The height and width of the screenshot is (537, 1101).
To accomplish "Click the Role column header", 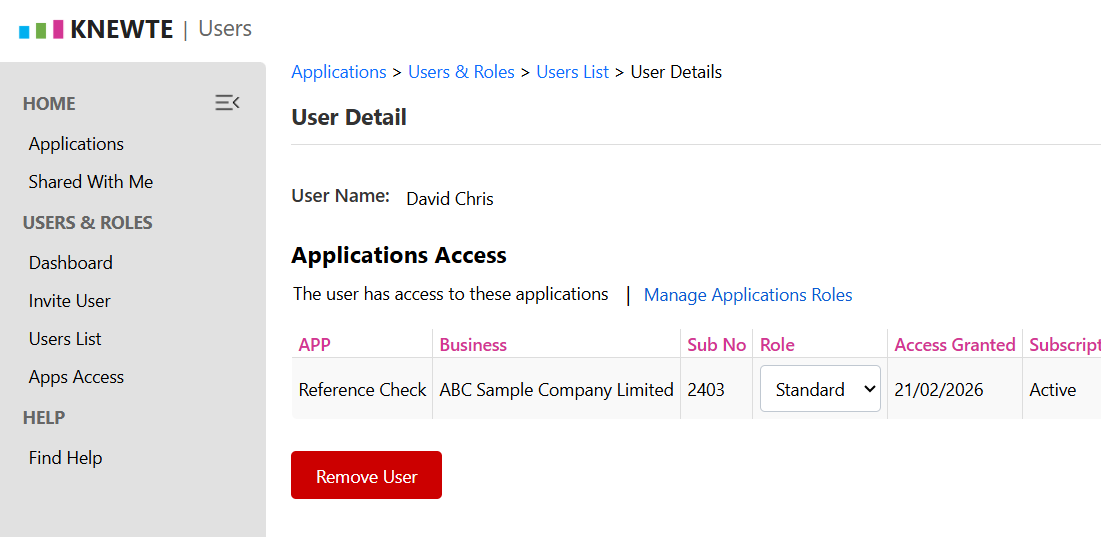I will [x=777, y=345].
